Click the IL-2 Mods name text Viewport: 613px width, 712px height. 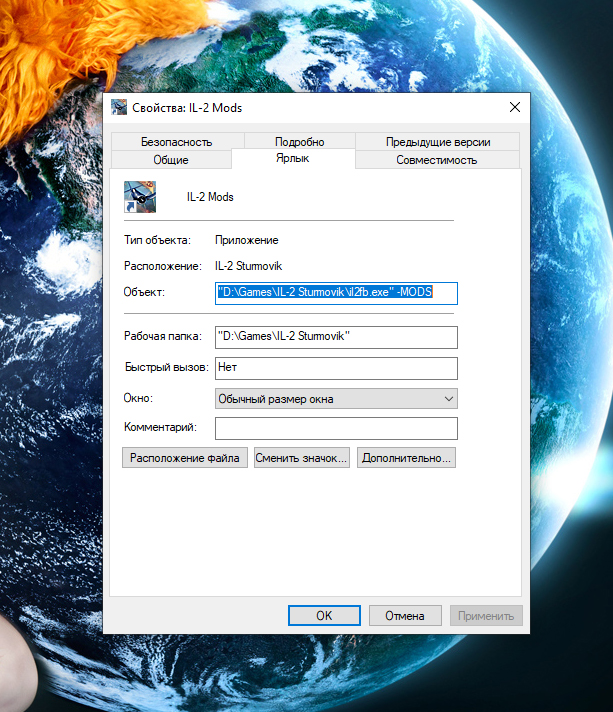coord(210,197)
